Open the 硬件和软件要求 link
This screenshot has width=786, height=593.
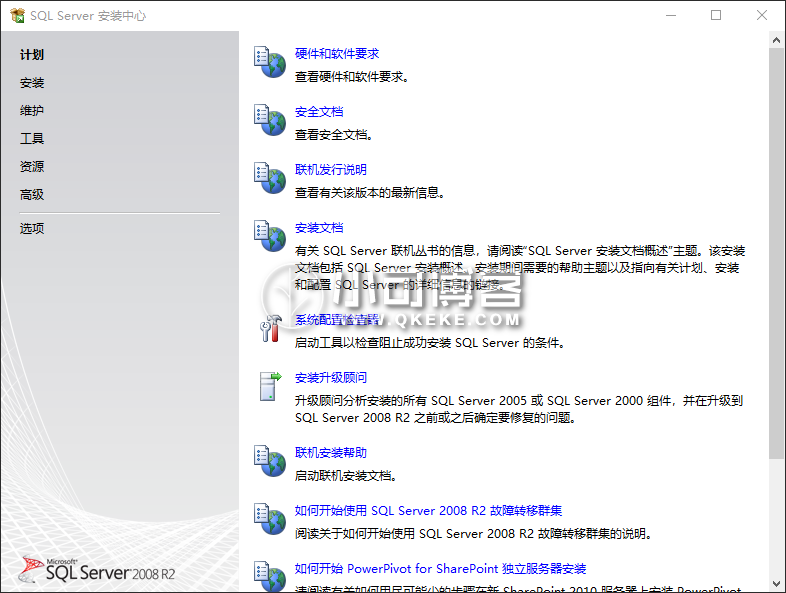point(337,54)
